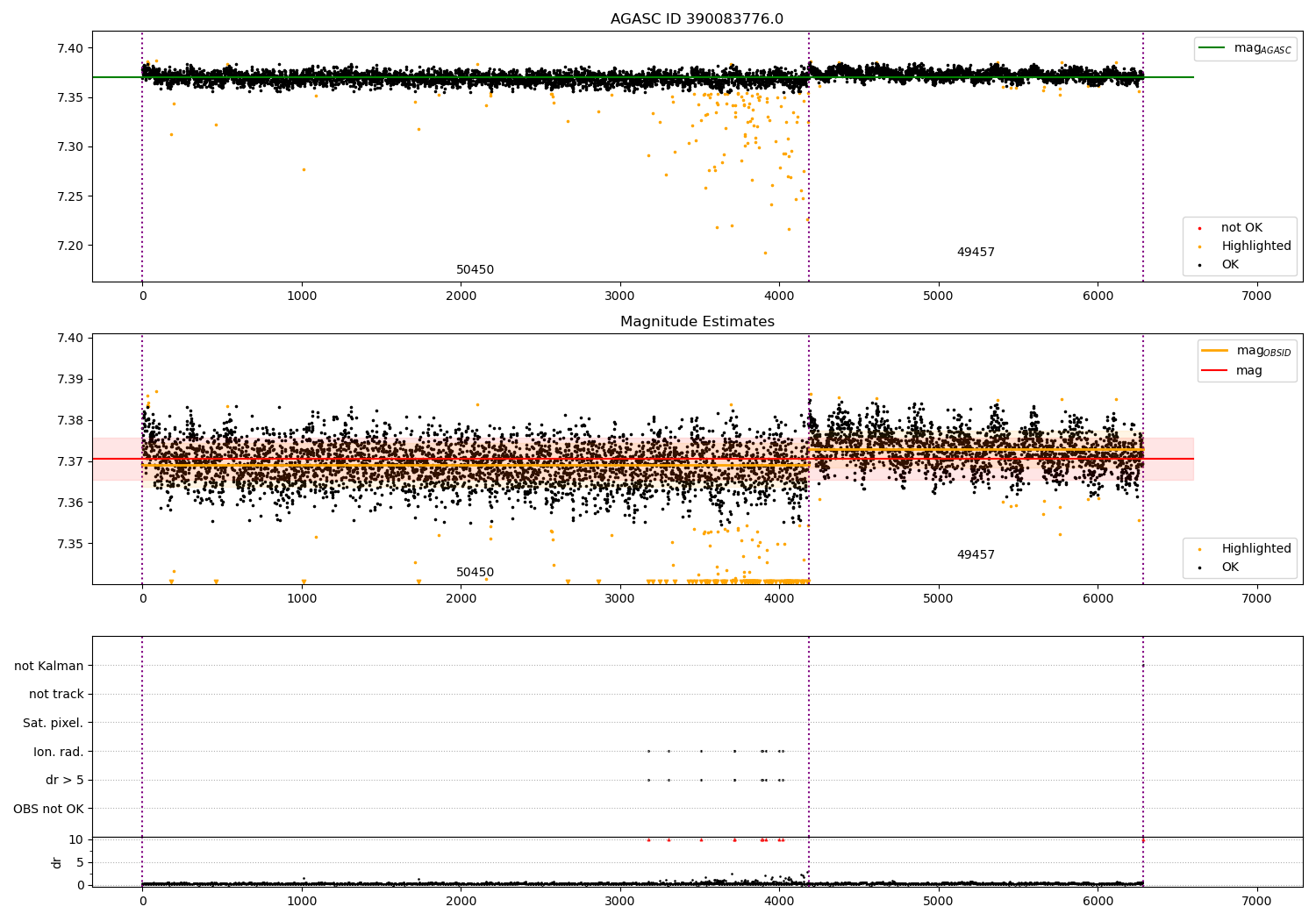Click the 3000 x-axis tick in top plot
Screen dimensions: 1316x921
620,296
